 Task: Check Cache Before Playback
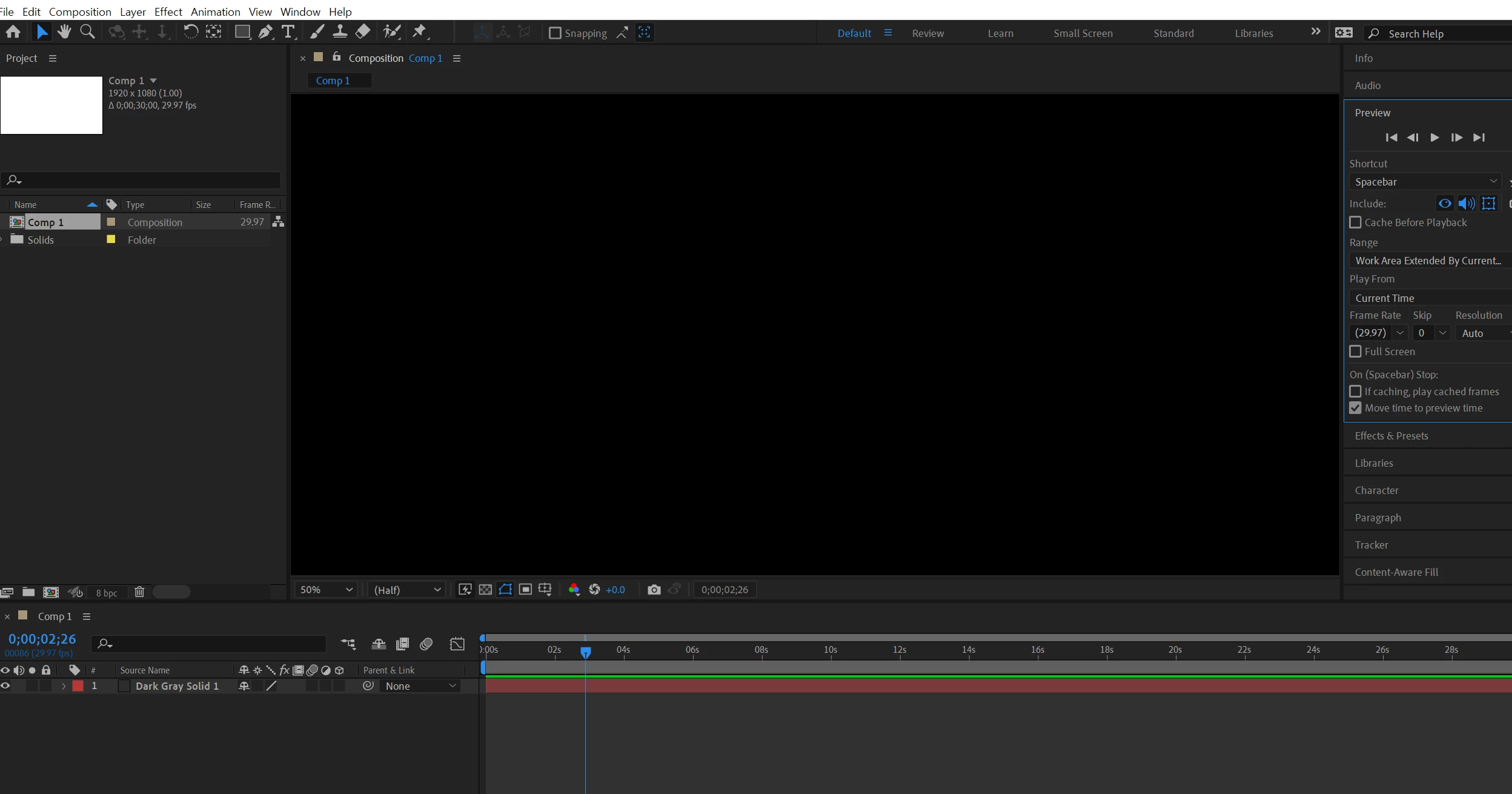pos(1356,222)
